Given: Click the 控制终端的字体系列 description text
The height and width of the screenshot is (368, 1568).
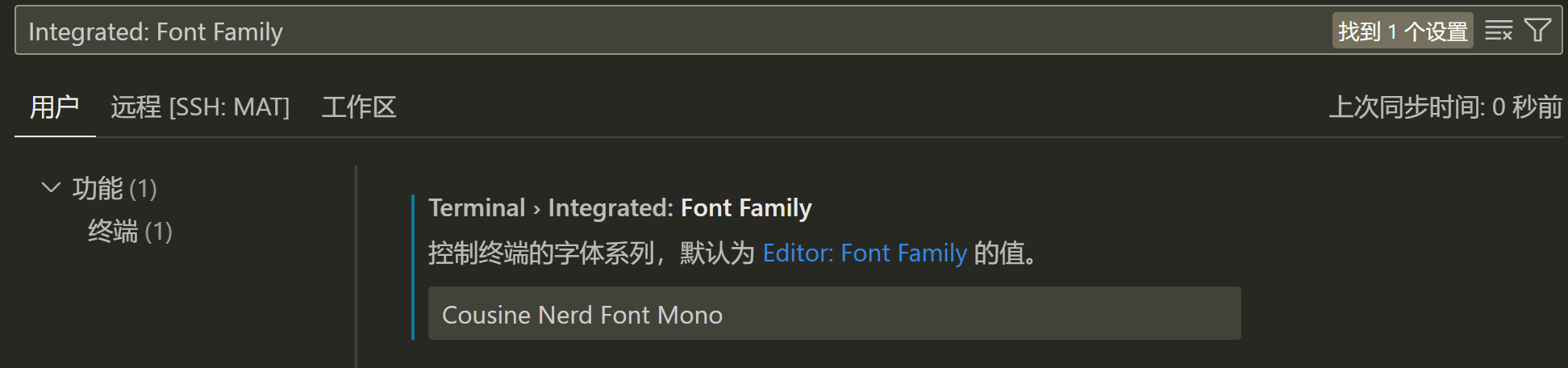Looking at the screenshot, I should (540, 253).
